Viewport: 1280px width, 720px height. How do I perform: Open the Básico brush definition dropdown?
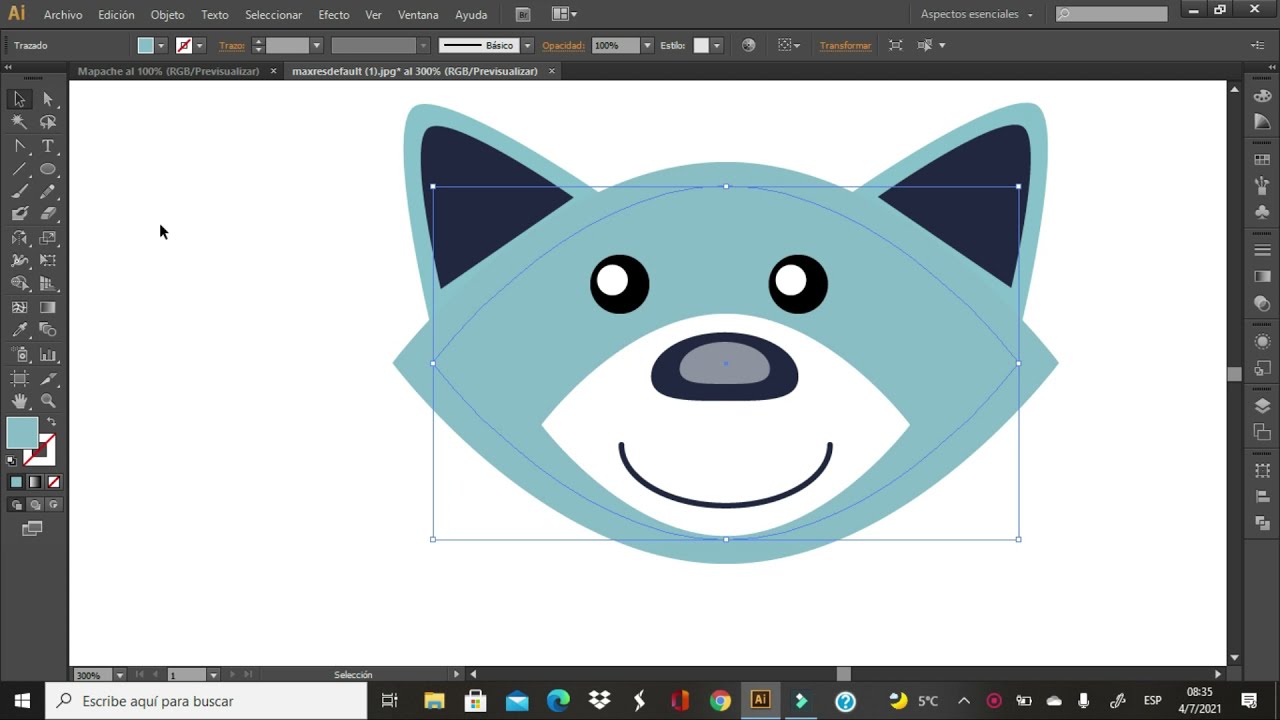pyautogui.click(x=527, y=45)
